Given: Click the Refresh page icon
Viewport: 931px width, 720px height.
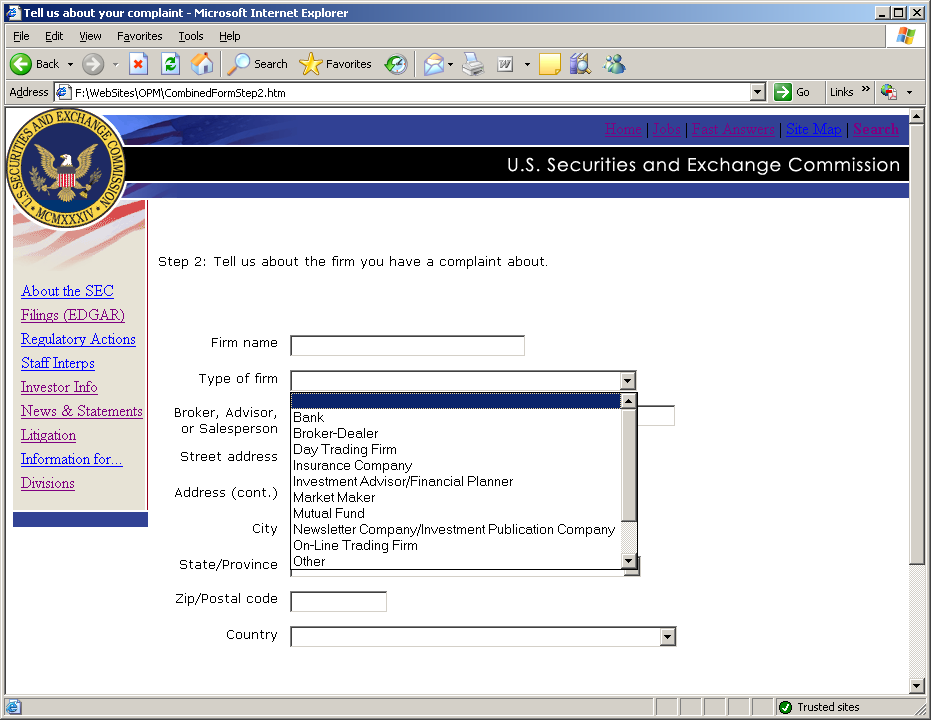Looking at the screenshot, I should click(170, 64).
